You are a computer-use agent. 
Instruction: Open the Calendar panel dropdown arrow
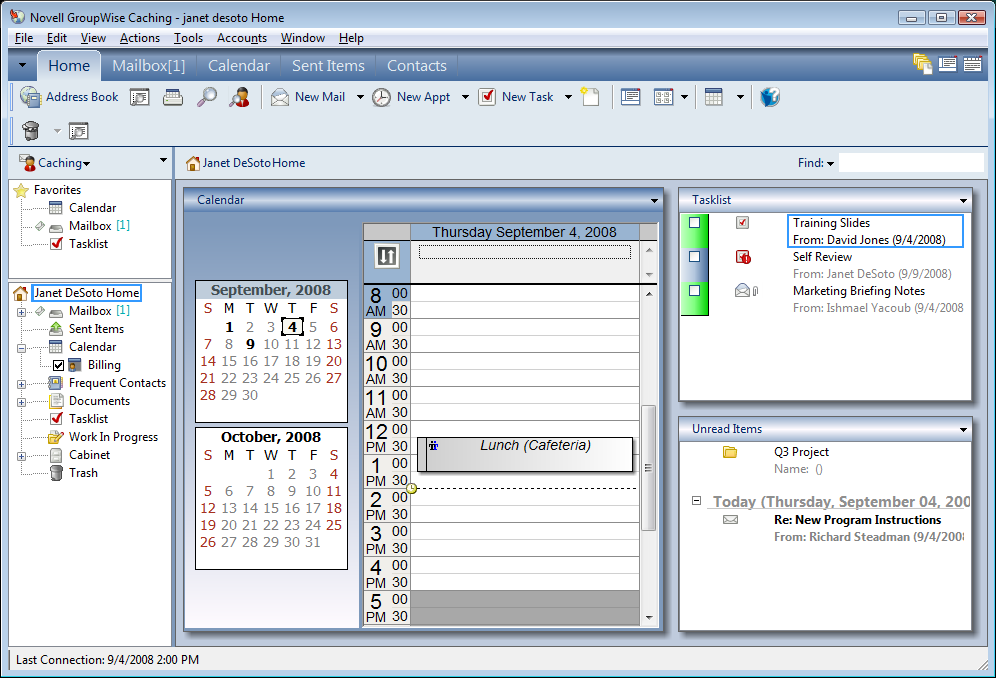pos(654,201)
